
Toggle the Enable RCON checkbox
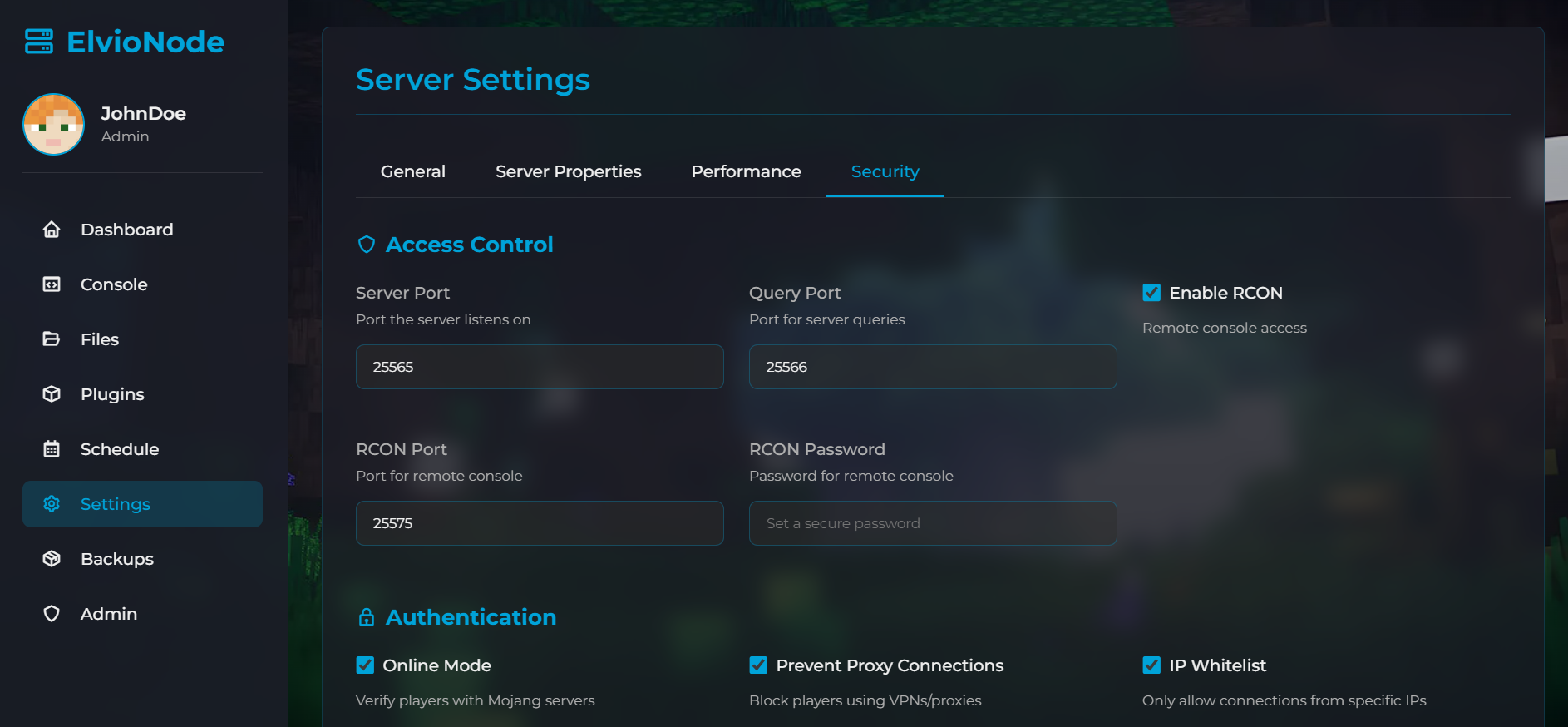(1151, 293)
